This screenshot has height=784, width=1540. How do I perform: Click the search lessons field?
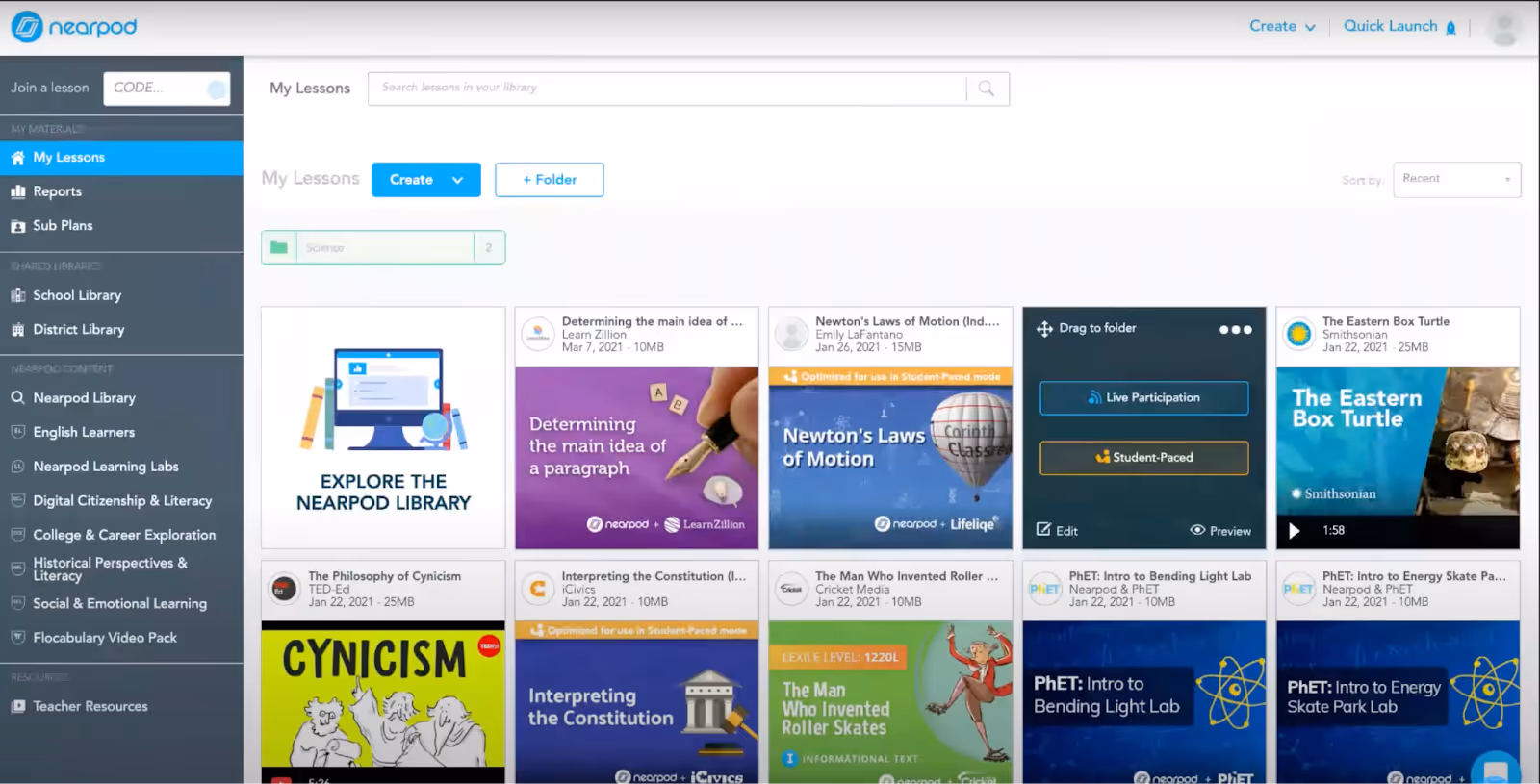point(667,89)
